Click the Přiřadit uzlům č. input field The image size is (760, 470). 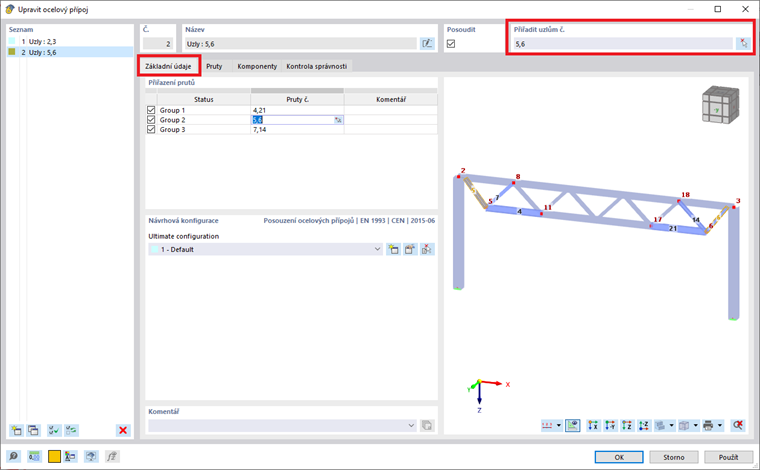[x=623, y=44]
